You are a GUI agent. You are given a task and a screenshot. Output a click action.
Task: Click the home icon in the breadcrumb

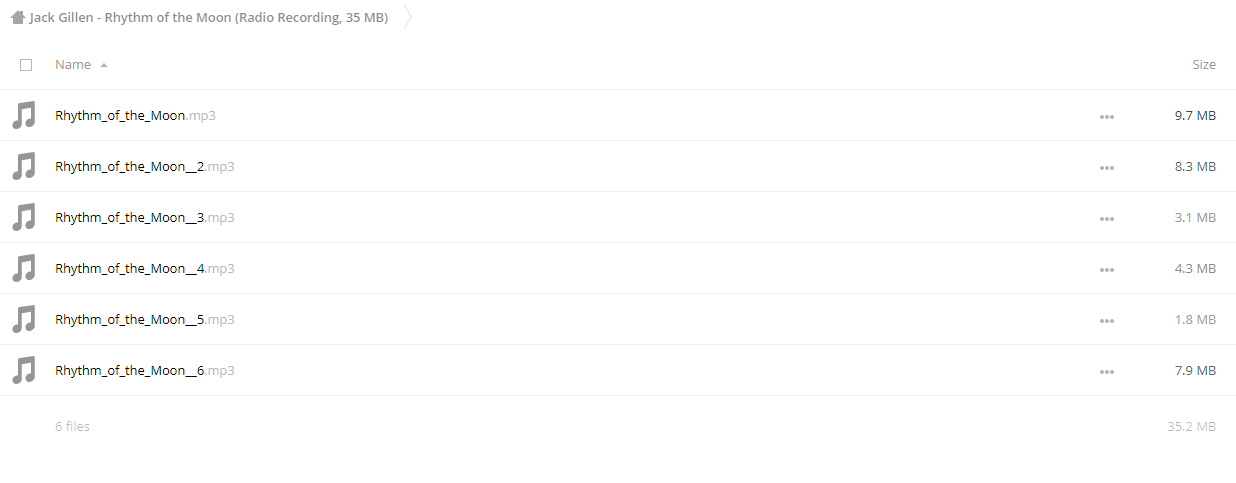pos(17,17)
